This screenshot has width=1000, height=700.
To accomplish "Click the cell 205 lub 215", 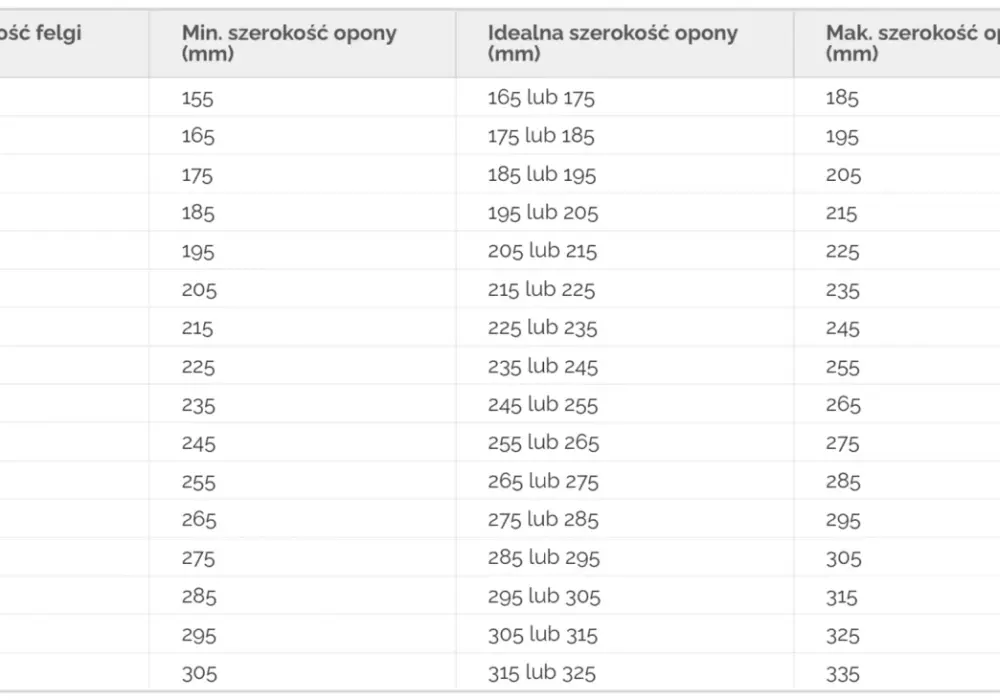I will tap(542, 251).
